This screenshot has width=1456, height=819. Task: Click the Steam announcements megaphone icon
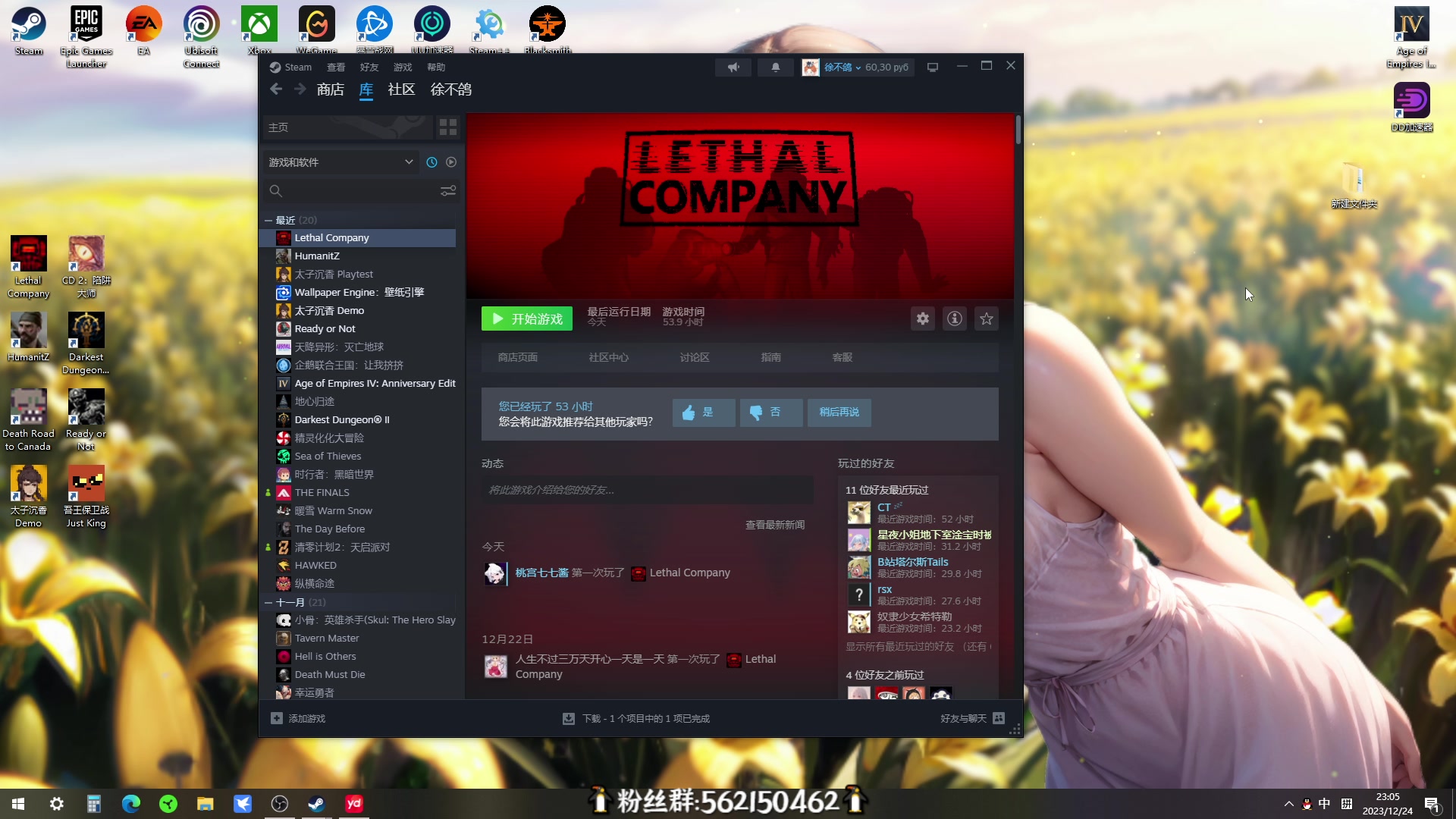733,67
